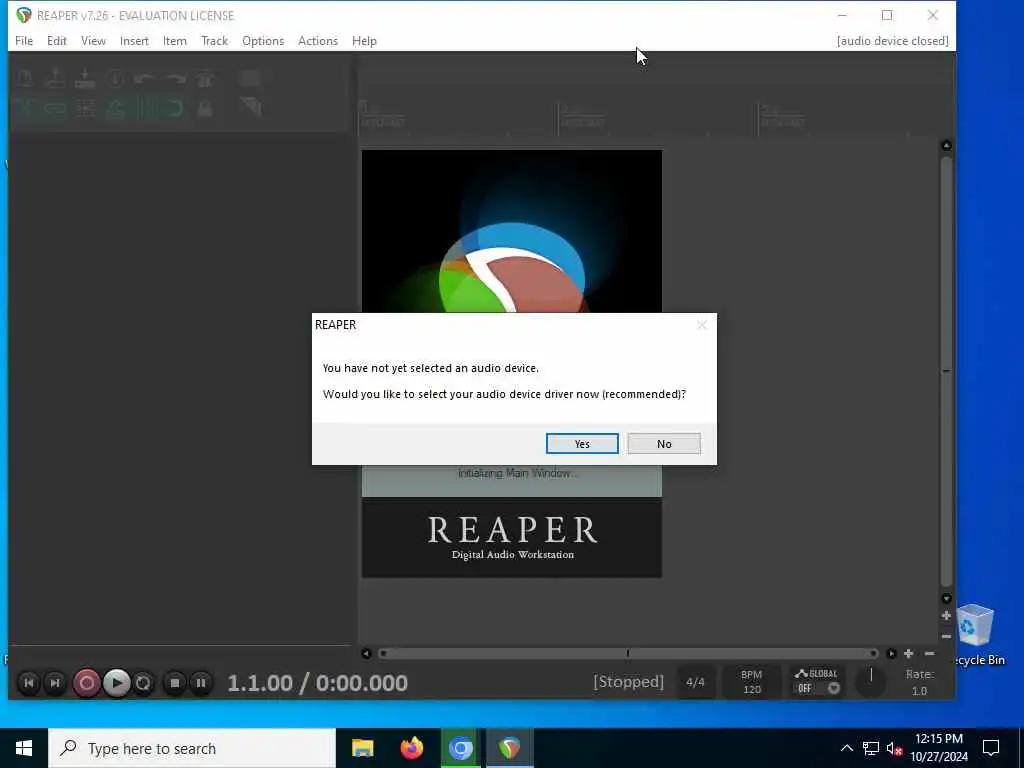This screenshot has height=768, width=1024.
Task: Close the REAPER audio device dialog
Action: pos(701,325)
